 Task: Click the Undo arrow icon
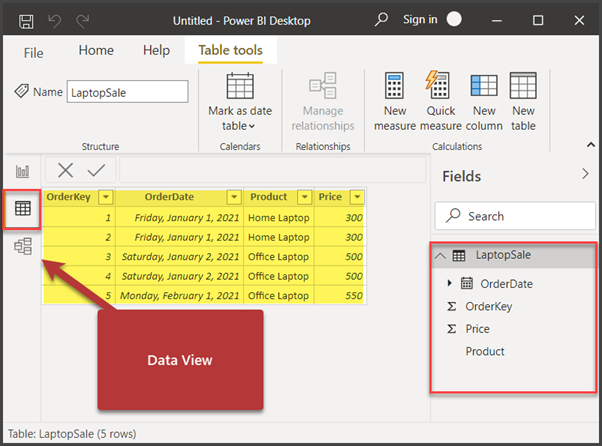pyautogui.click(x=55, y=21)
